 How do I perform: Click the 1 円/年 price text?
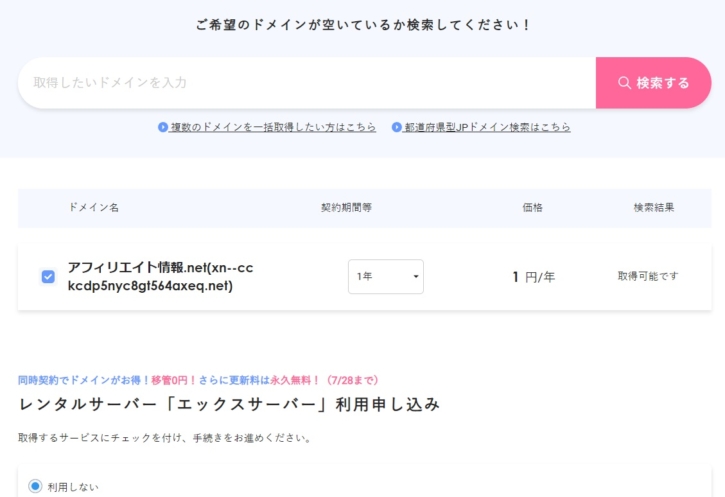[533, 277]
